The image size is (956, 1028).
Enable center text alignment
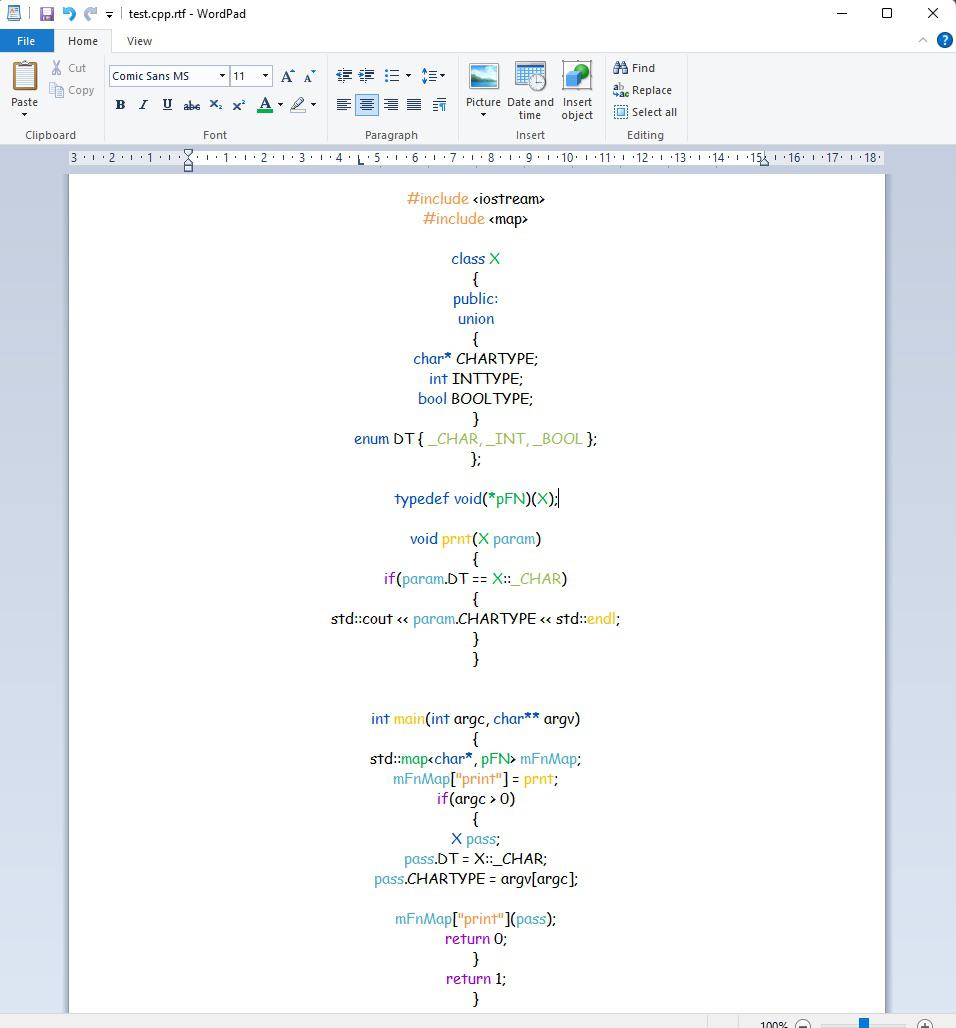(367, 105)
